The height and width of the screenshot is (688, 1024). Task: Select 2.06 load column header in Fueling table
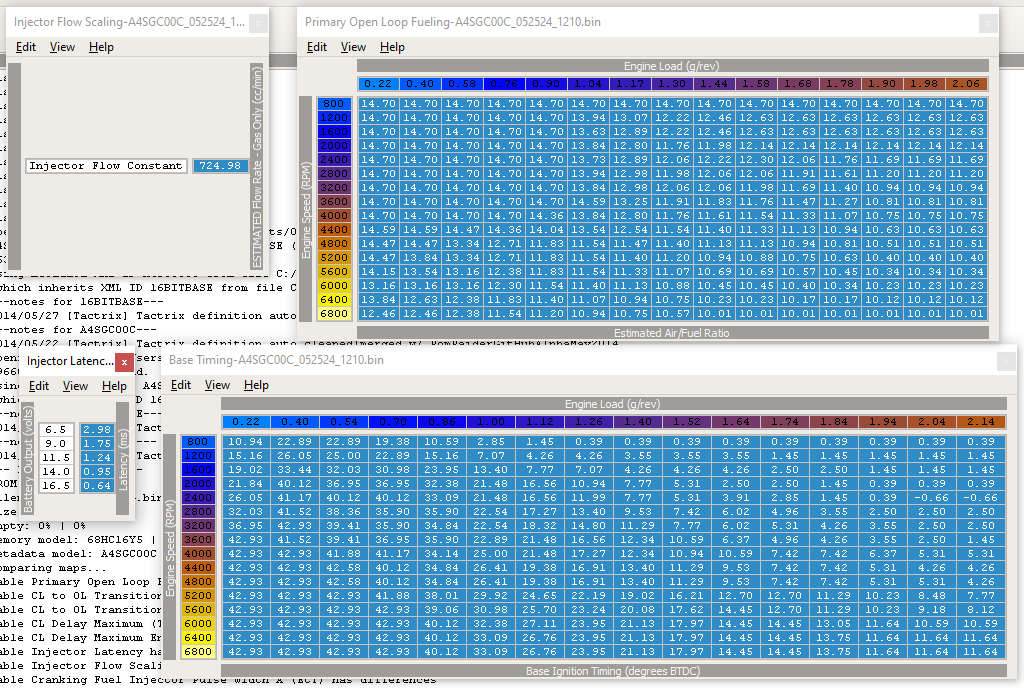click(x=967, y=84)
